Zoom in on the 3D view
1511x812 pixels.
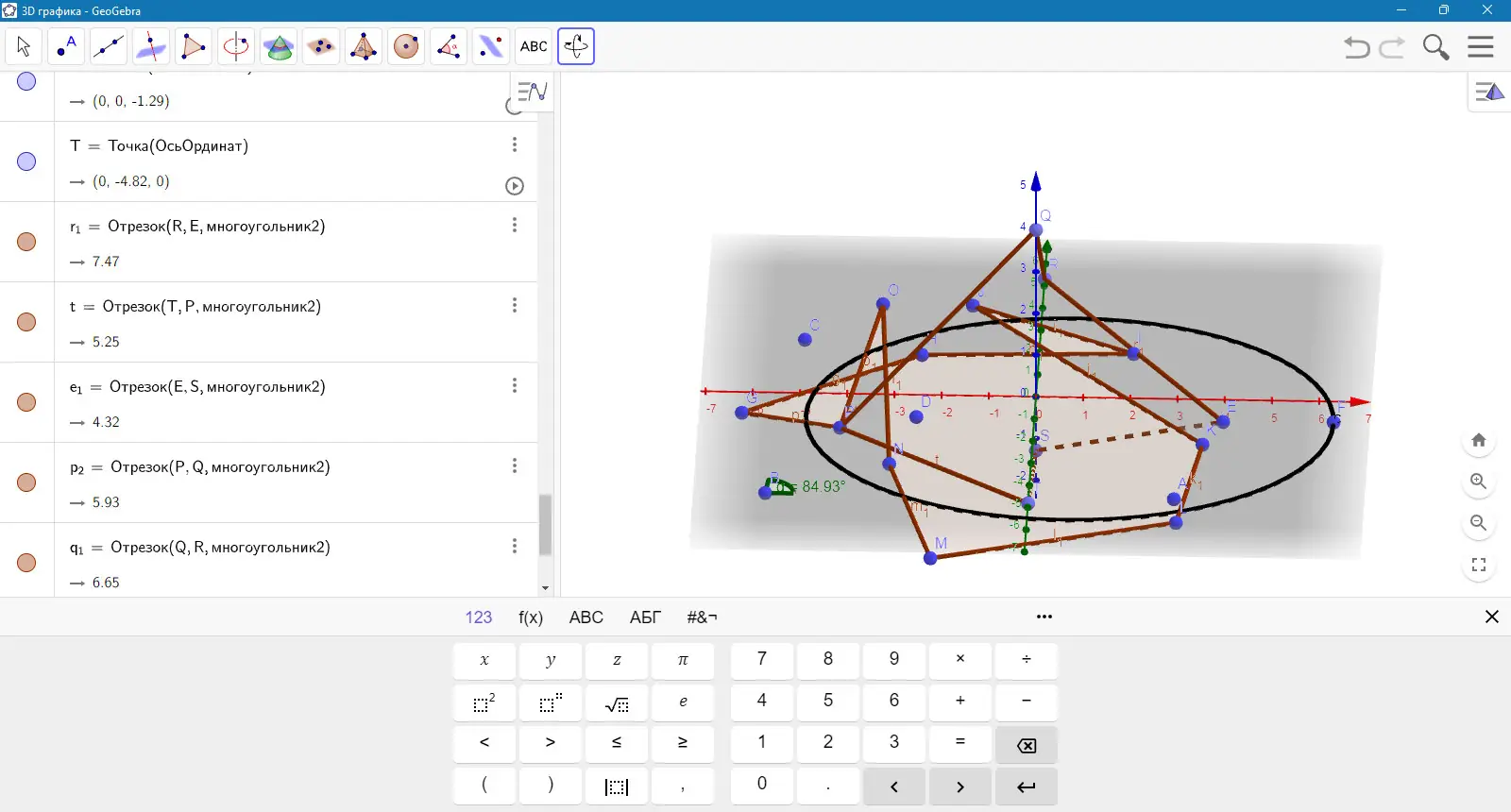(x=1479, y=482)
